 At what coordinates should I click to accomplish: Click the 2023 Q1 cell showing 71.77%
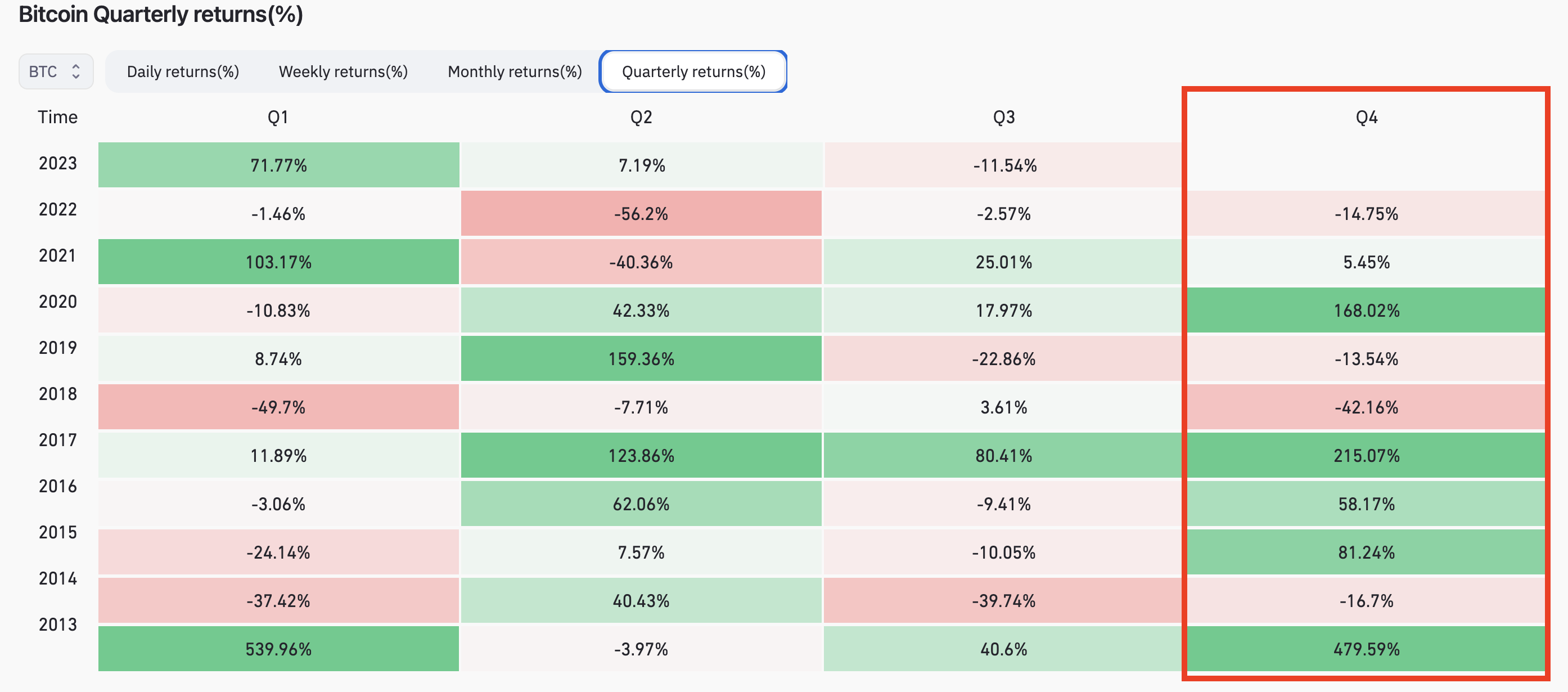click(278, 165)
